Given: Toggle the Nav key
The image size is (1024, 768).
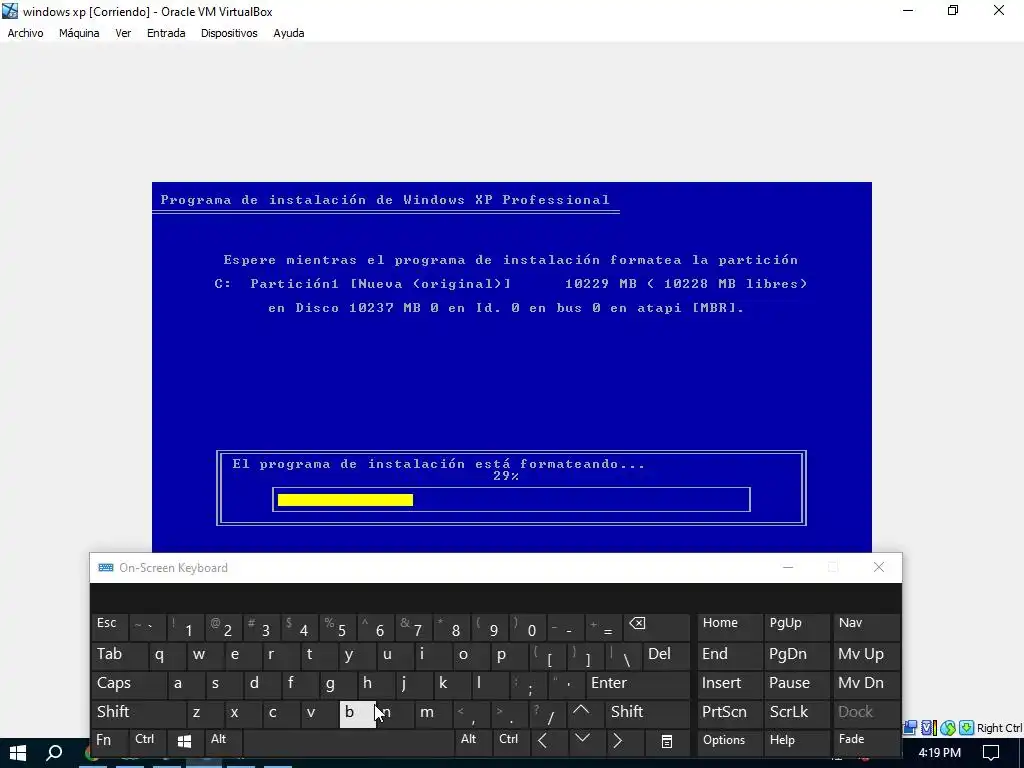Looking at the screenshot, I should pos(866,626).
